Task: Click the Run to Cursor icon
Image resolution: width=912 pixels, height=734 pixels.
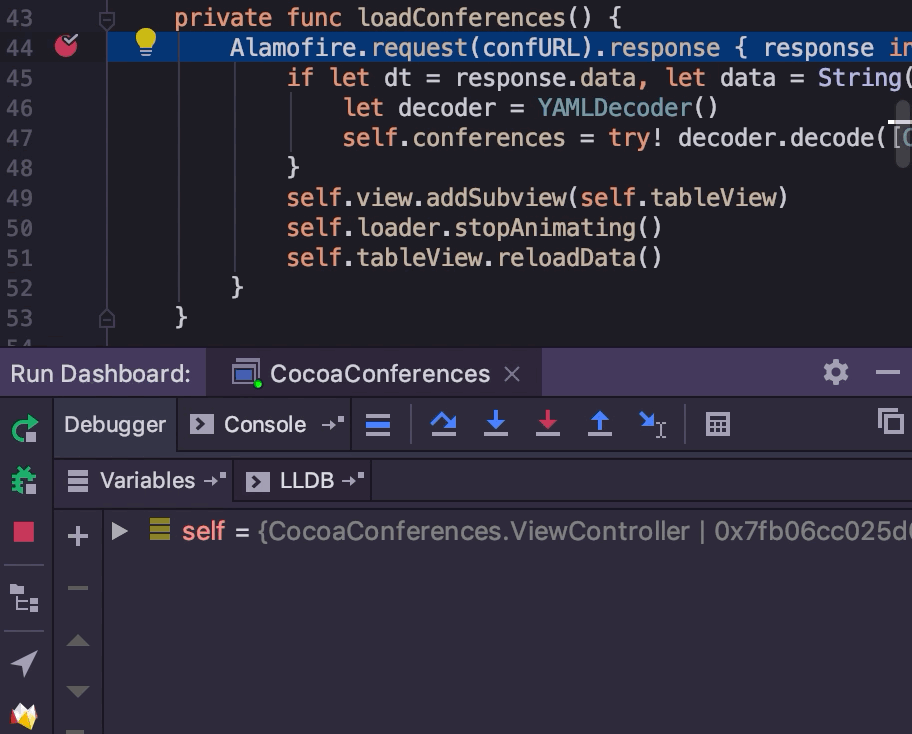Action: 652,424
